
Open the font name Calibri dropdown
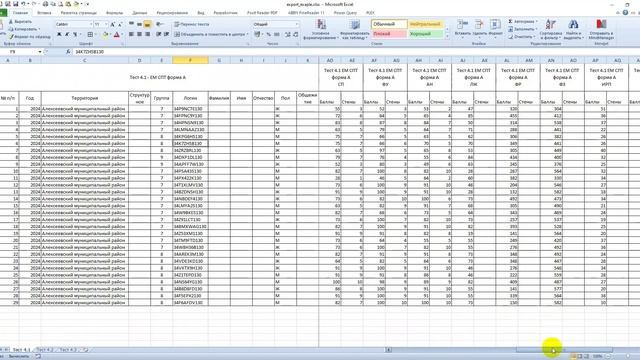click(91, 24)
